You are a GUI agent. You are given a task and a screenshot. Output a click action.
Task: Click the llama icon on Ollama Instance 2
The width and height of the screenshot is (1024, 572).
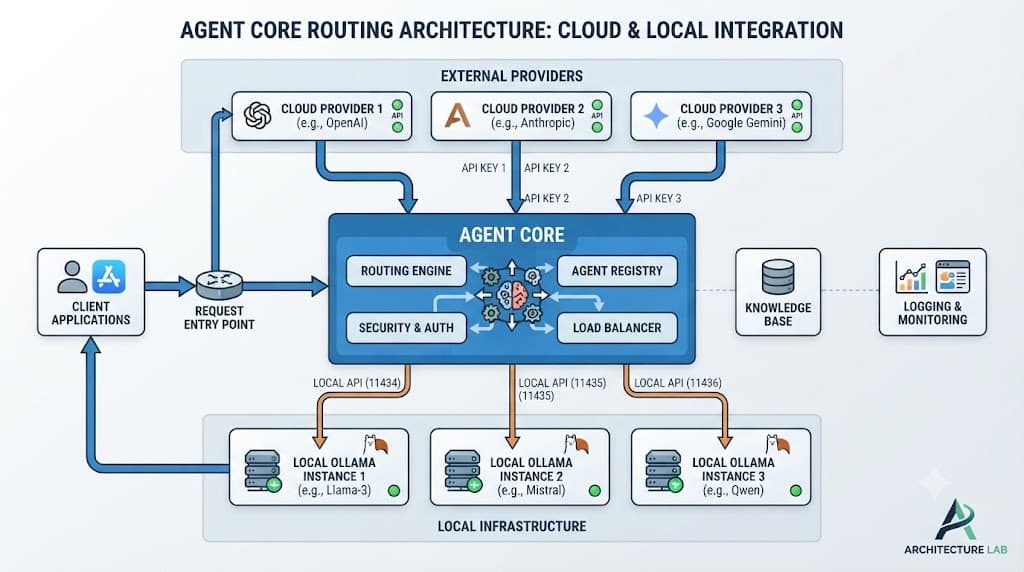point(577,445)
